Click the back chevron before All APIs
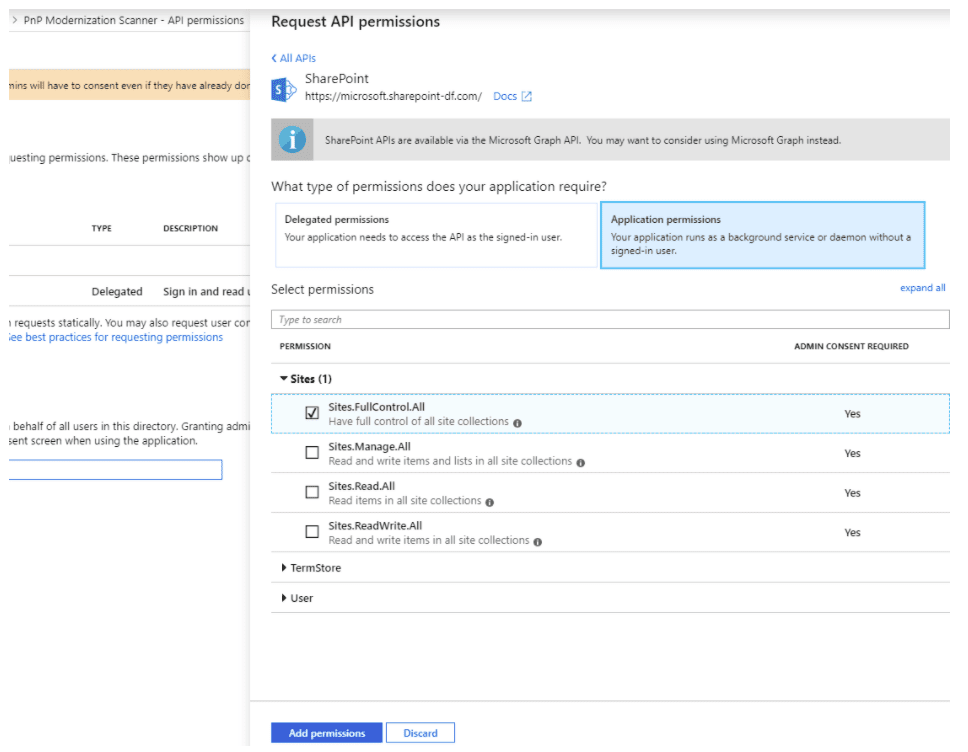The height and width of the screenshot is (752, 968). point(274,58)
